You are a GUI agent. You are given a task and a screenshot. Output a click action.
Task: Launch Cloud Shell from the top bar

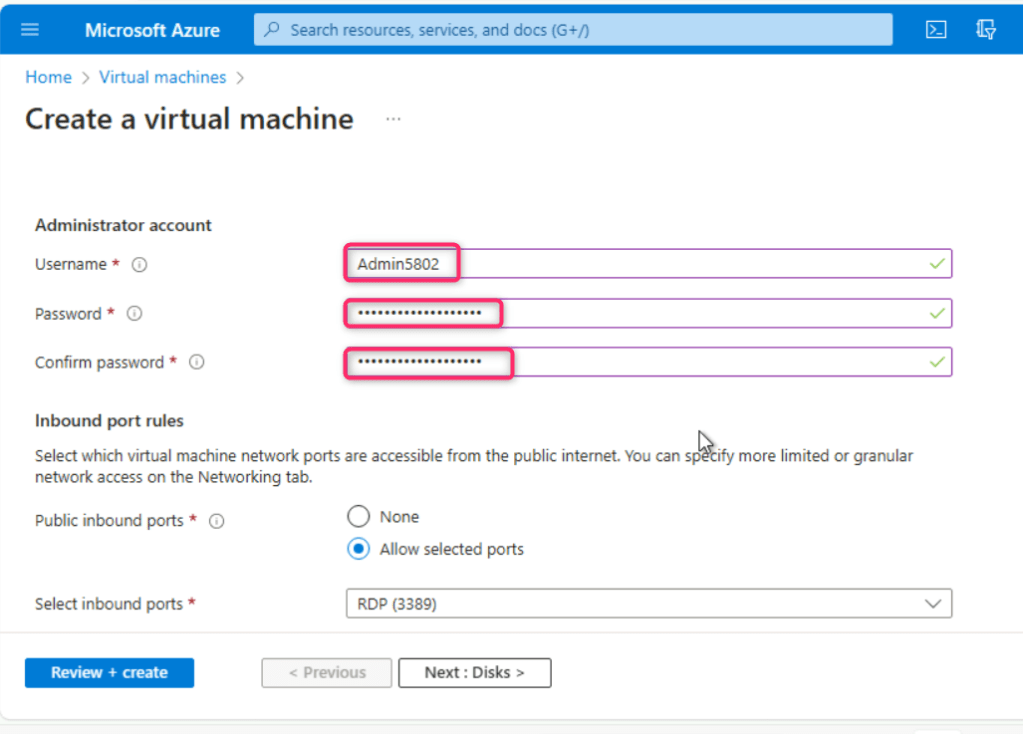(x=936, y=30)
